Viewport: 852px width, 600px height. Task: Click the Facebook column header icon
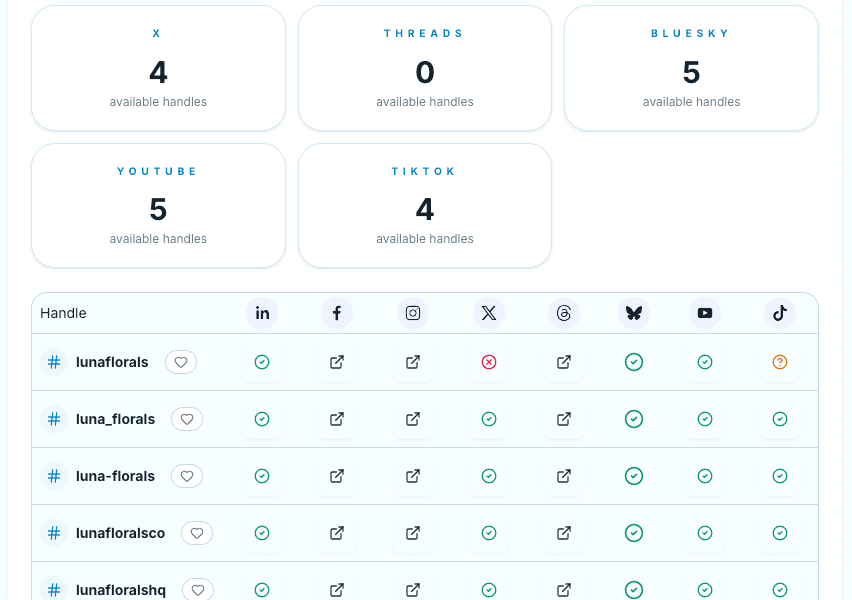click(x=337, y=313)
